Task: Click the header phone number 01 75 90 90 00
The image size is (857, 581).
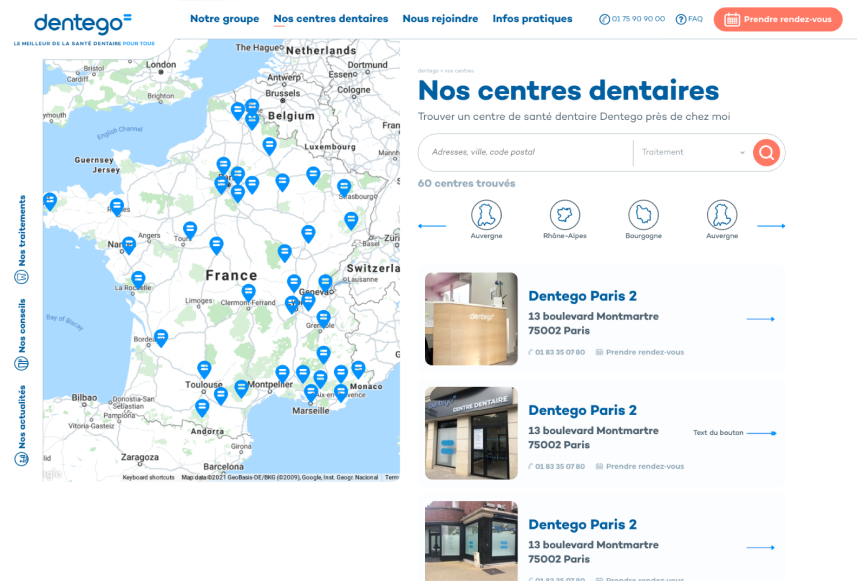Action: (638, 19)
